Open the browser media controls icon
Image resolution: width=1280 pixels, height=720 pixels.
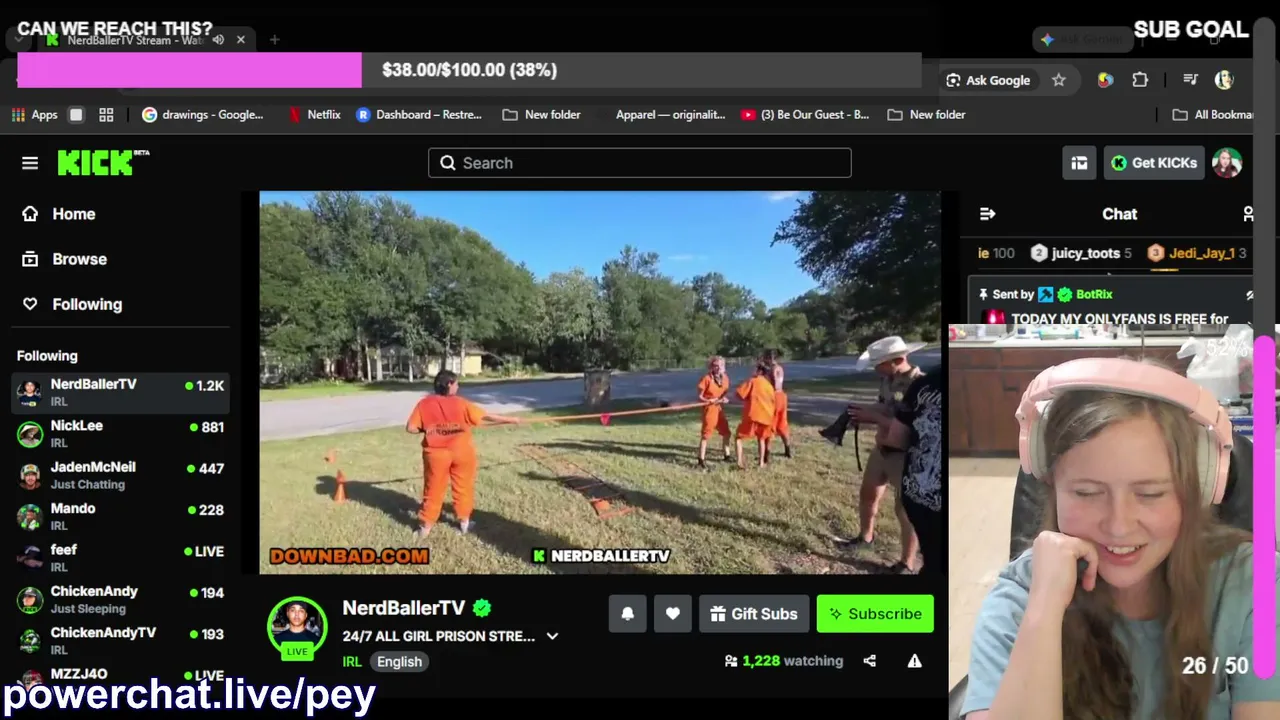click(1190, 80)
